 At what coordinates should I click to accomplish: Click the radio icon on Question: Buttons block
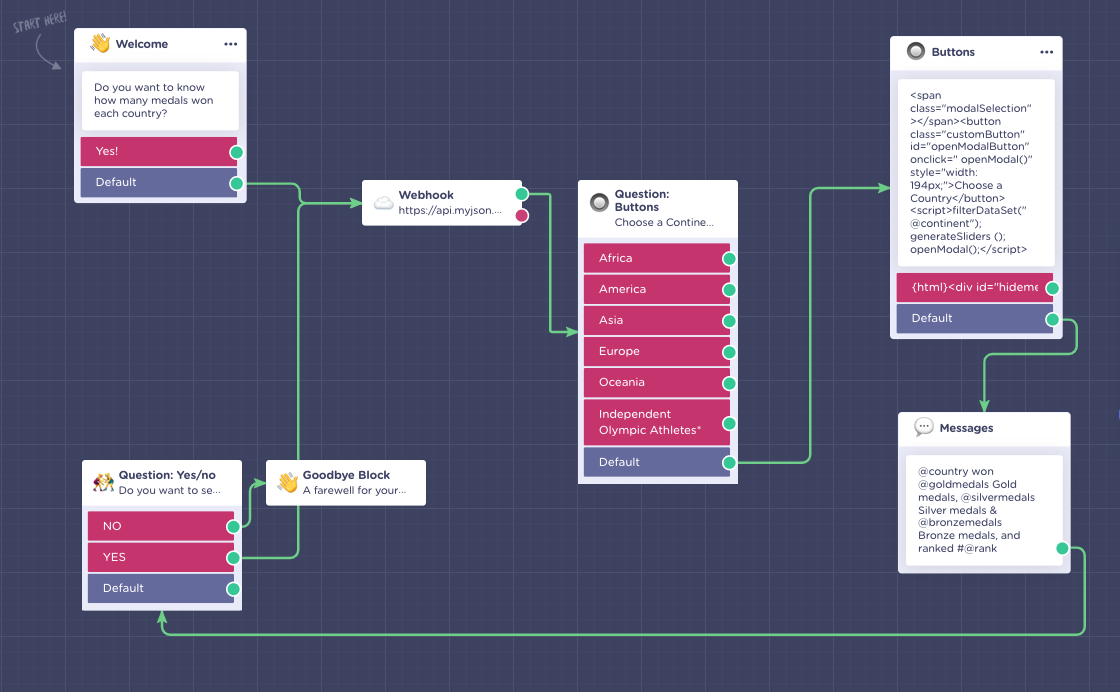pyautogui.click(x=599, y=202)
